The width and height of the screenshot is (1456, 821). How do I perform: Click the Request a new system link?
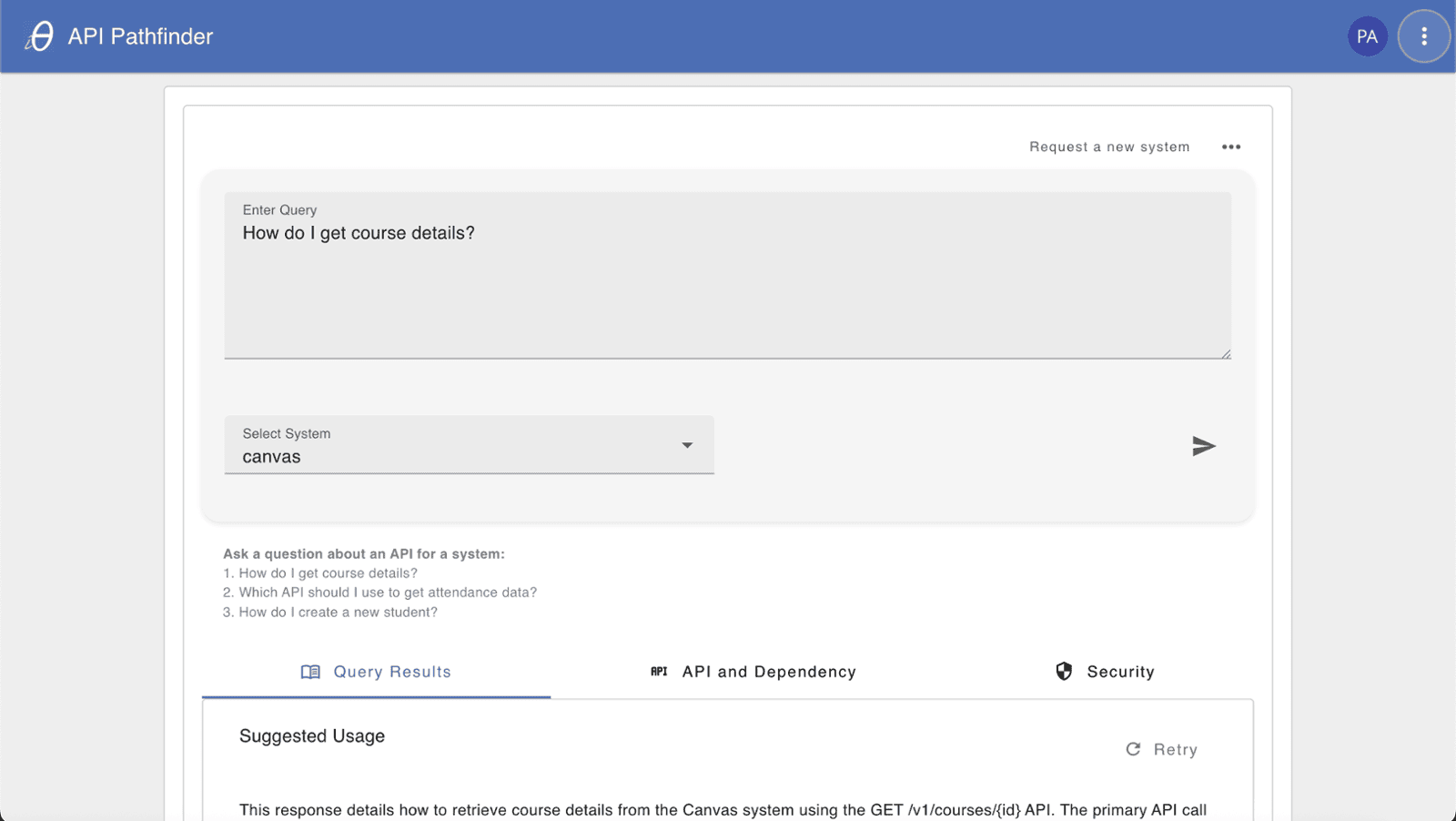(x=1109, y=147)
